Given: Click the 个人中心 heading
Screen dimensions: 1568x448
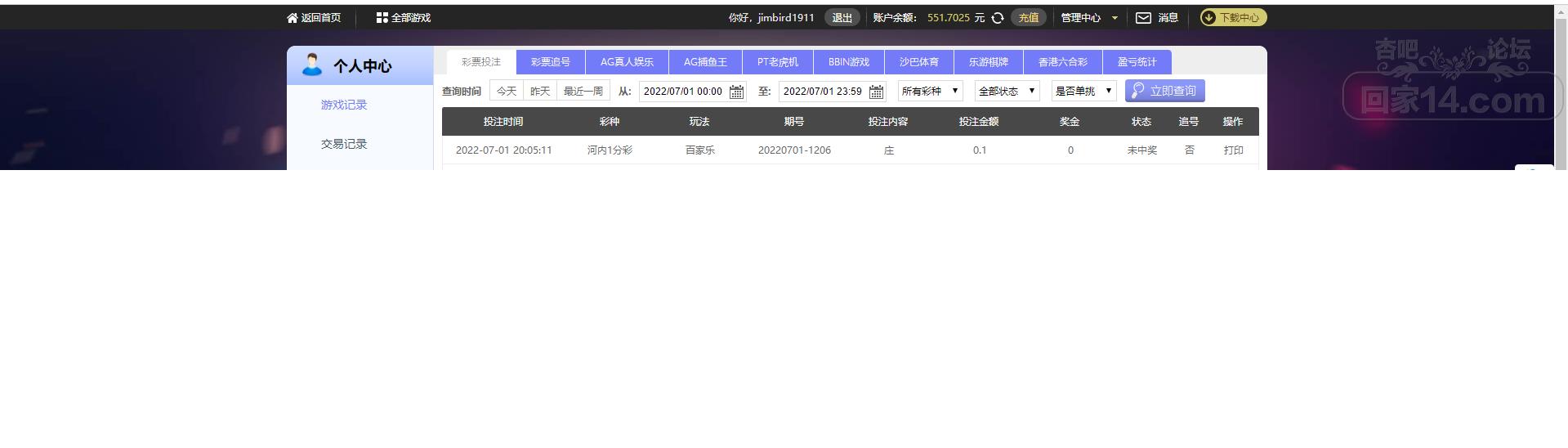Looking at the screenshot, I should (362, 66).
